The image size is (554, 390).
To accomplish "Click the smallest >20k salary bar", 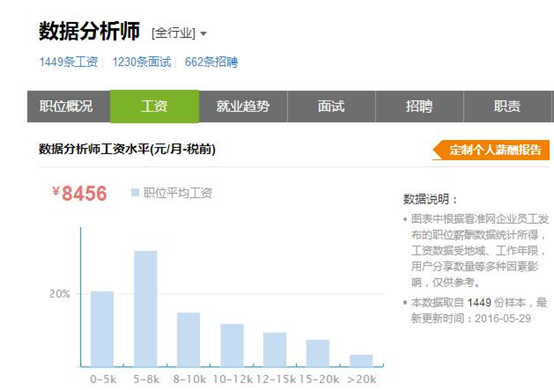I will (361, 361).
